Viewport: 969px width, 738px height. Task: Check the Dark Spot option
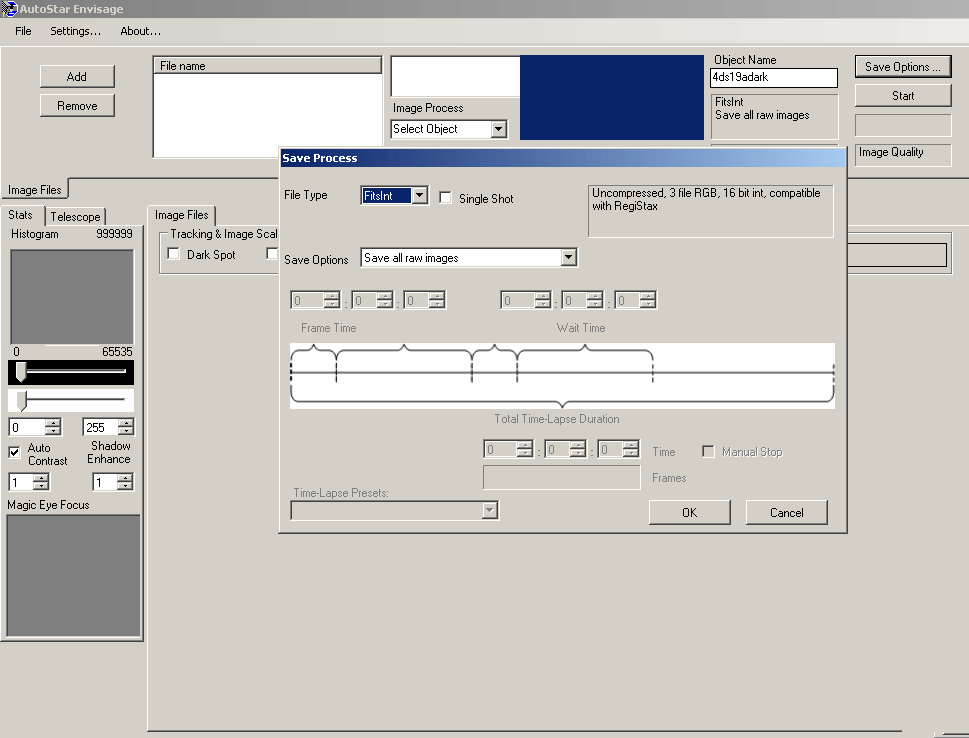point(174,254)
